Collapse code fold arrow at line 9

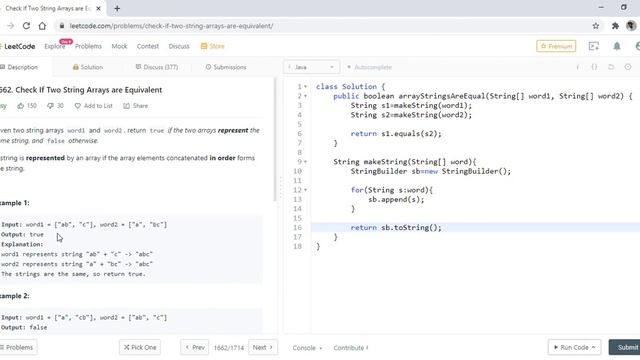click(x=305, y=162)
